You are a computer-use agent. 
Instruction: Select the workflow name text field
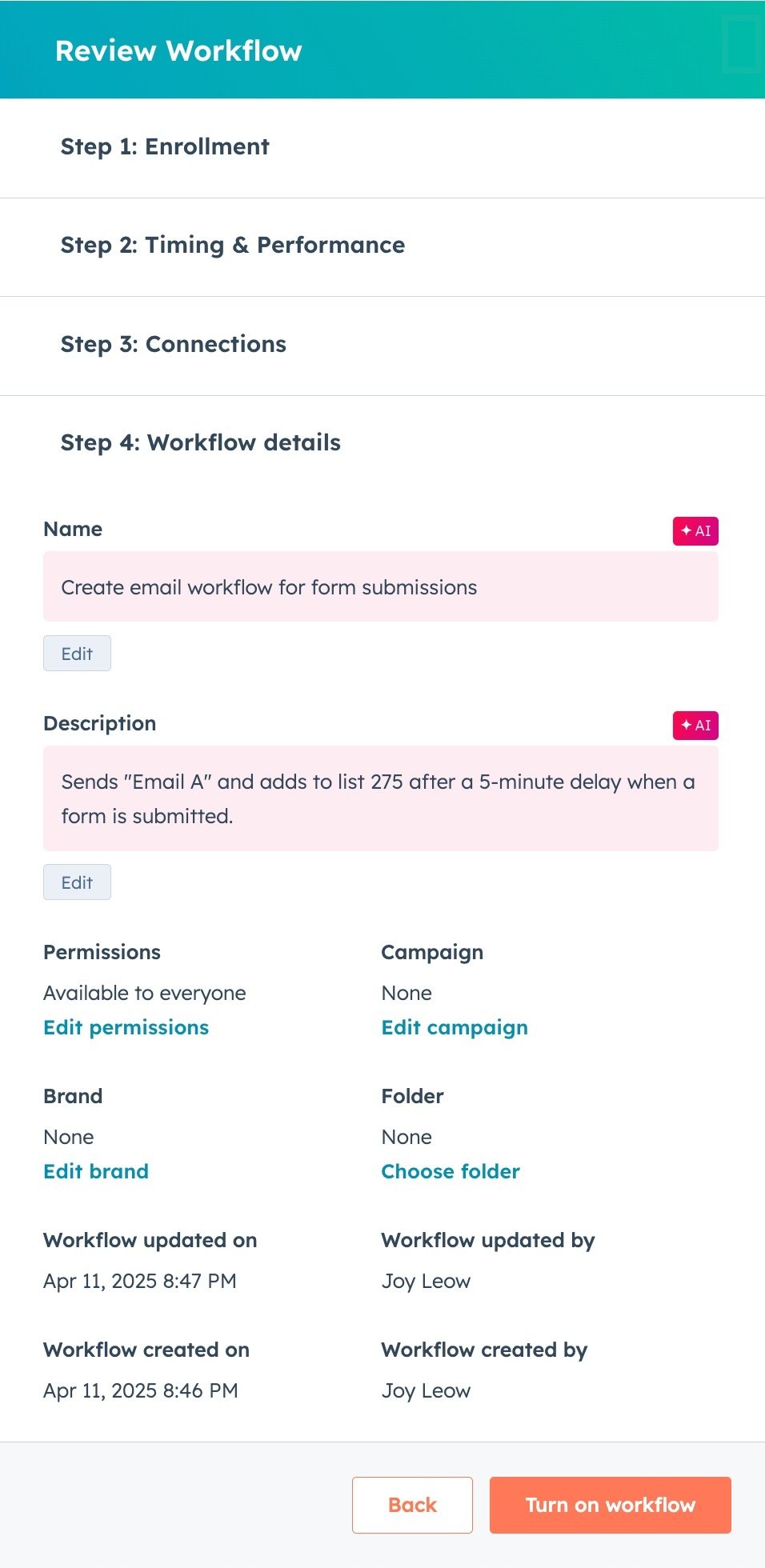coord(382,586)
